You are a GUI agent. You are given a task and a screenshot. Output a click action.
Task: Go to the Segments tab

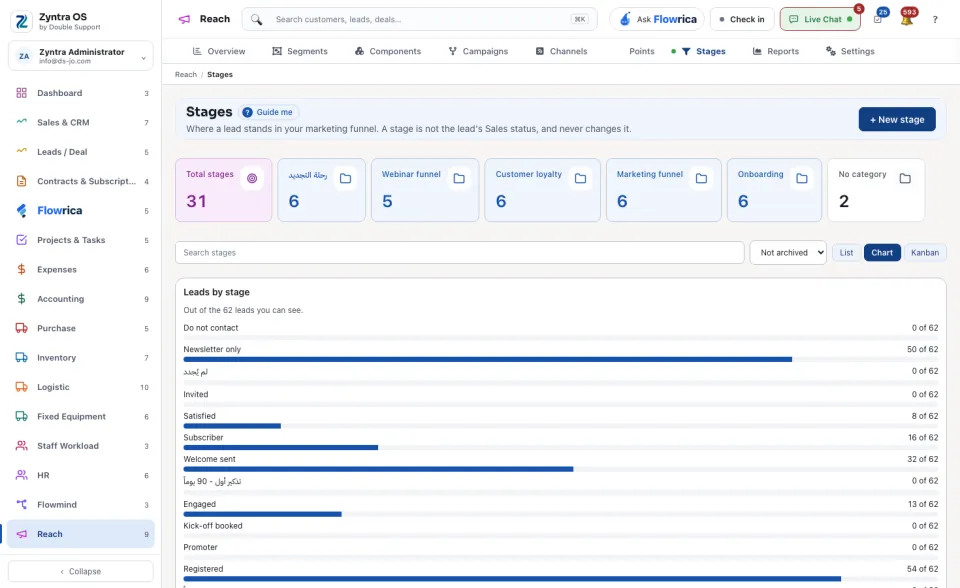[300, 51]
